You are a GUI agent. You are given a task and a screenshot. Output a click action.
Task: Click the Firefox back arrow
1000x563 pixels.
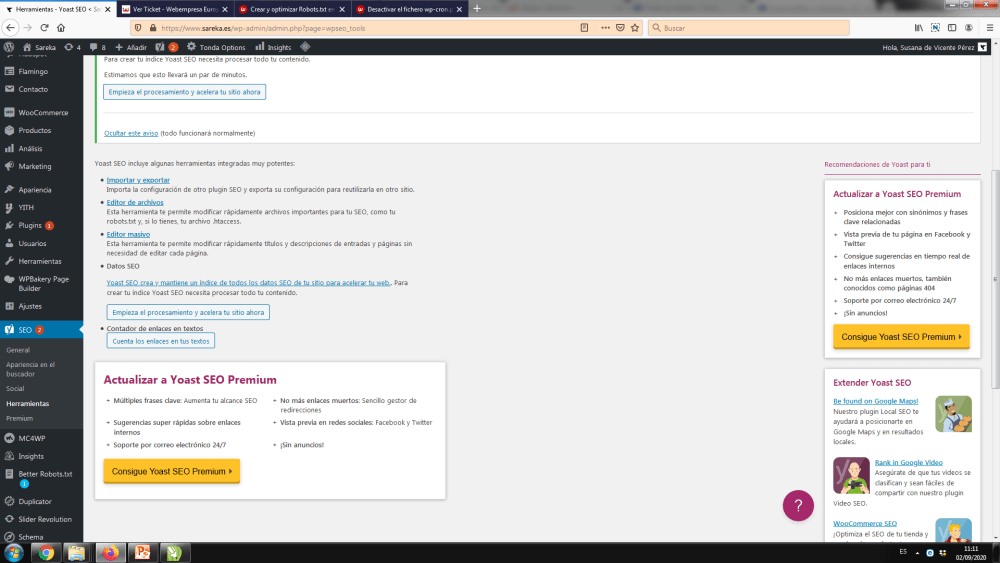coord(10,28)
